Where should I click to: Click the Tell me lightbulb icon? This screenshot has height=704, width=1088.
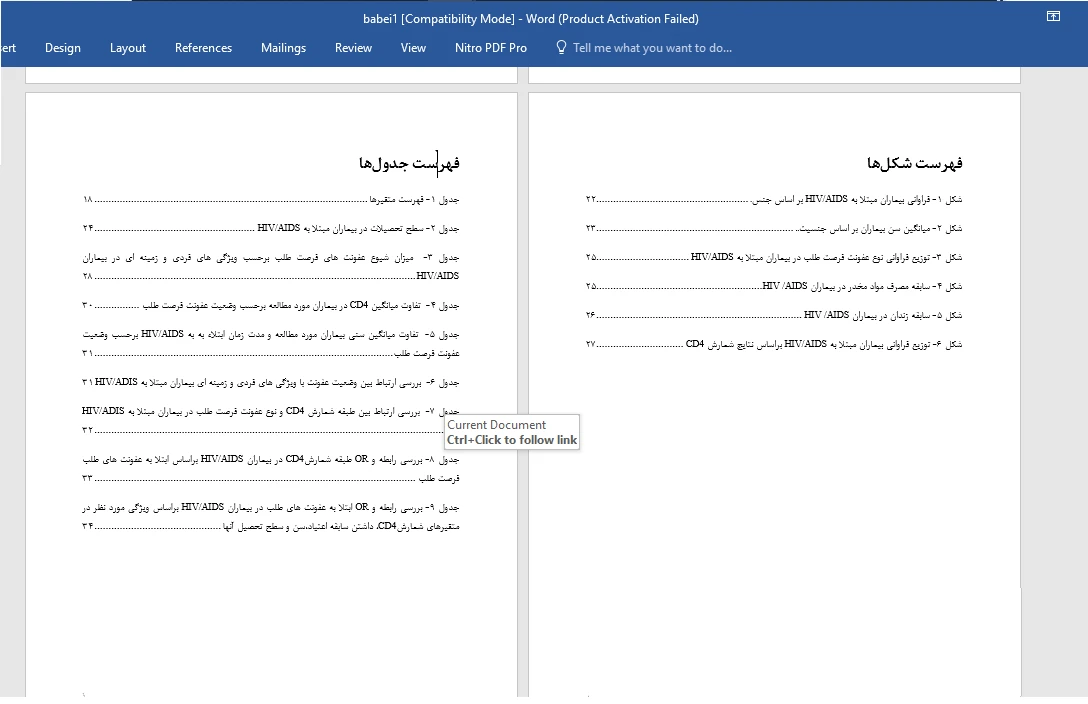pyautogui.click(x=561, y=48)
